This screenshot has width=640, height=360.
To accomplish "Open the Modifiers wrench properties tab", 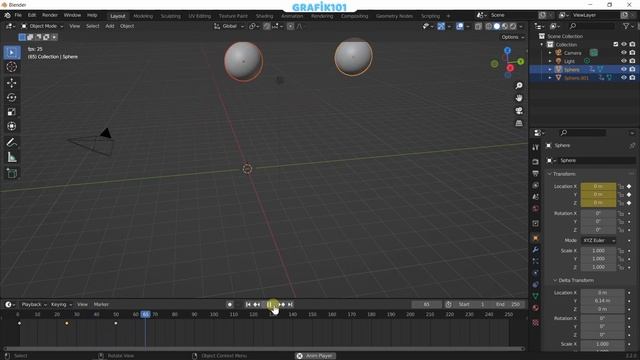I will pos(536,250).
